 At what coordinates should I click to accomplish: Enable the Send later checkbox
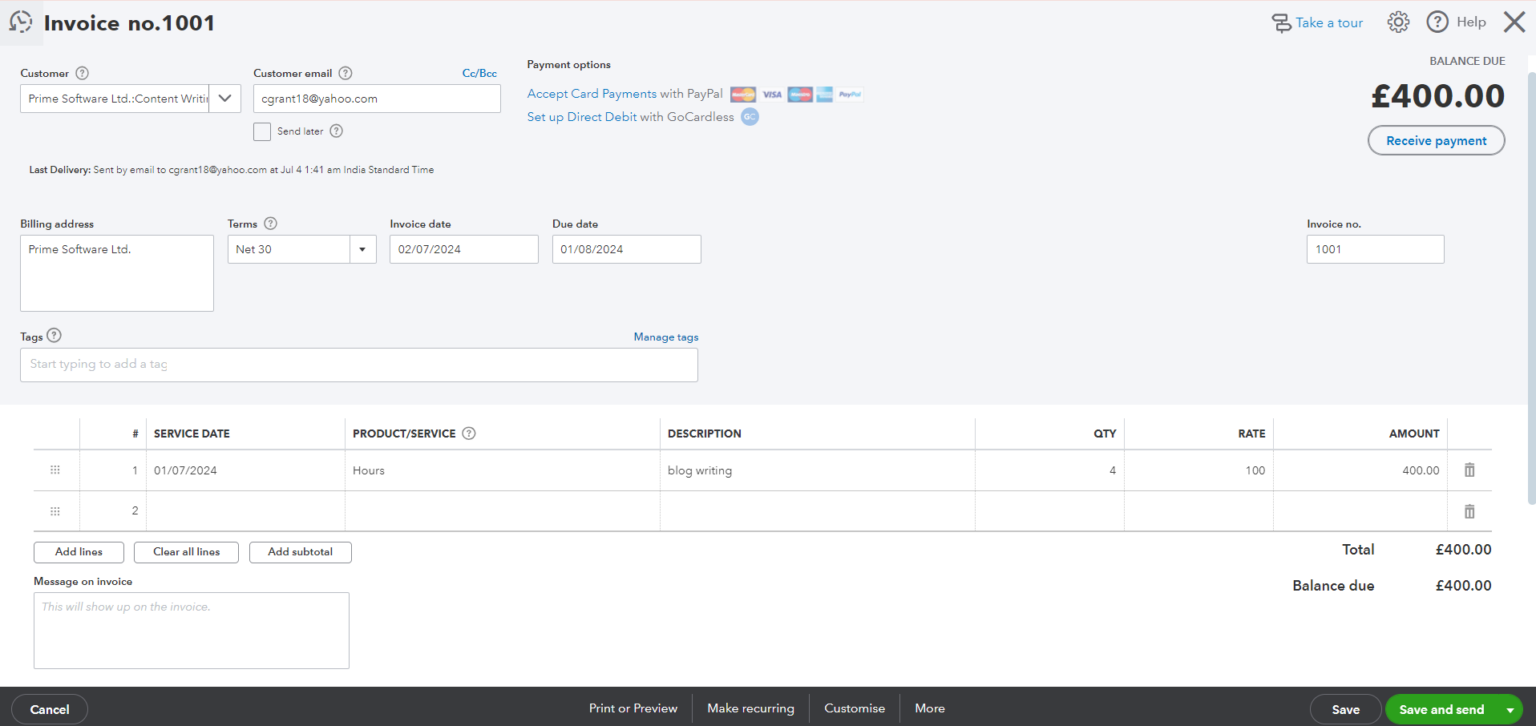tap(262, 131)
